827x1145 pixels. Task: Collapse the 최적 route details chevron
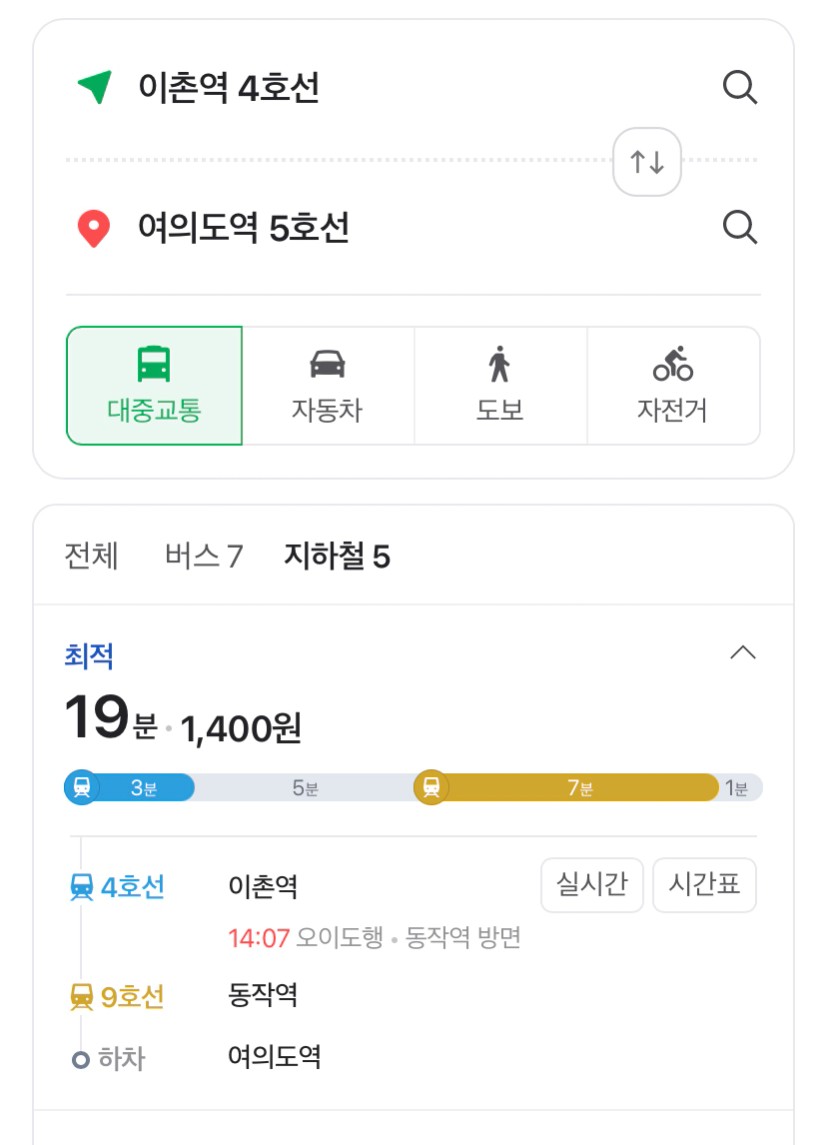click(742, 652)
